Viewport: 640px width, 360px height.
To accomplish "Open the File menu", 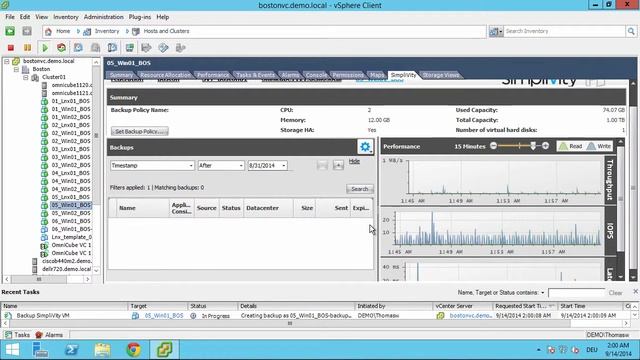I will 10,17.
